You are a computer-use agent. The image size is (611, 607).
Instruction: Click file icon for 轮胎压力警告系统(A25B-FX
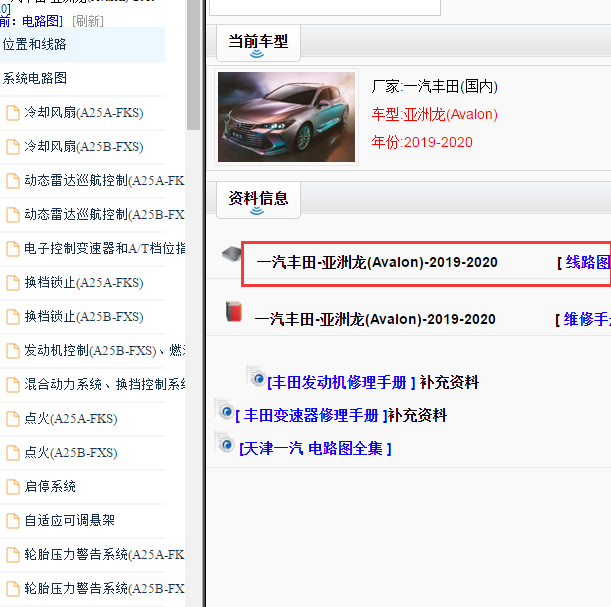point(13,589)
